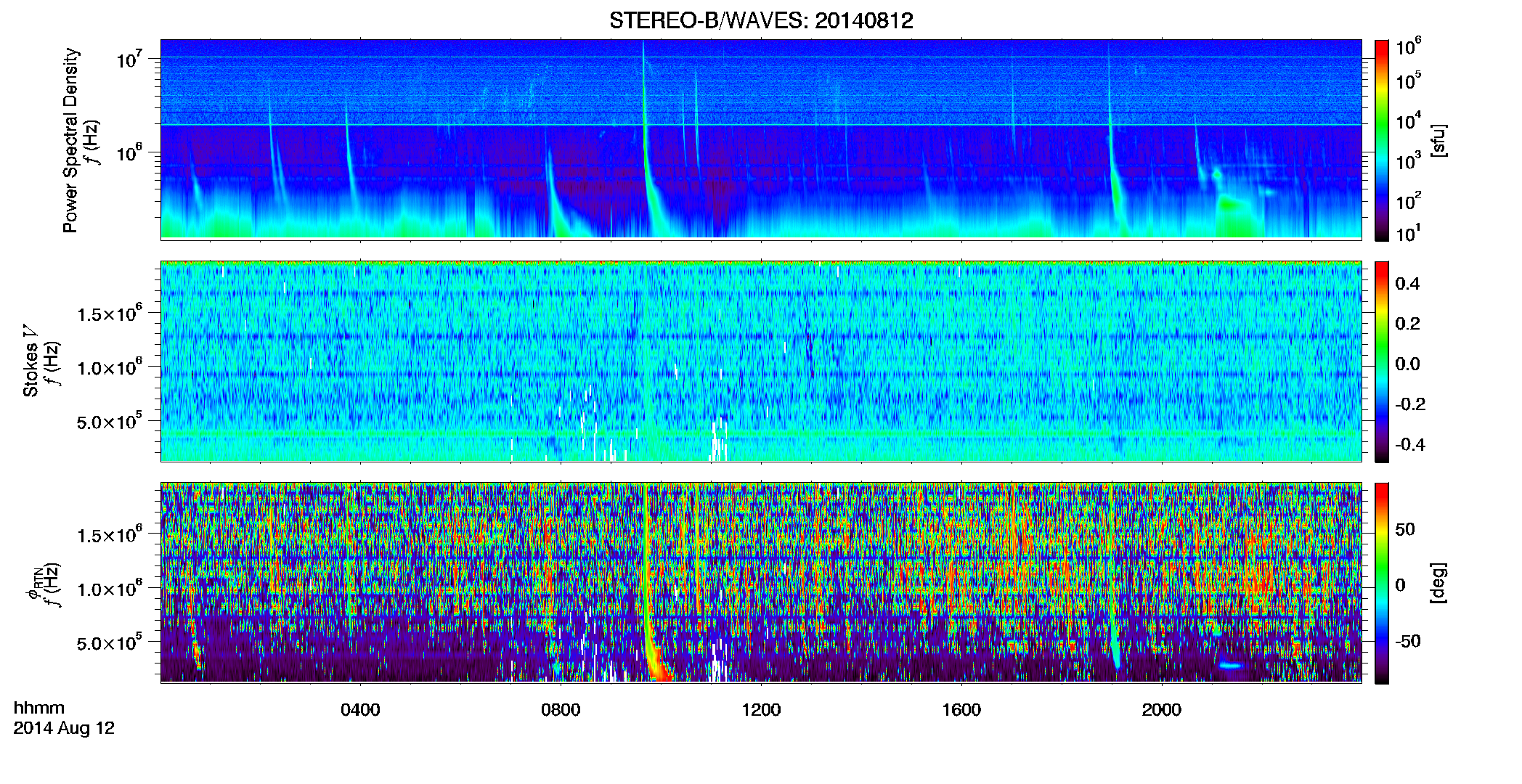Click the 2000 time tick label
Viewport: 1522px width, 784px height.
[1162, 709]
